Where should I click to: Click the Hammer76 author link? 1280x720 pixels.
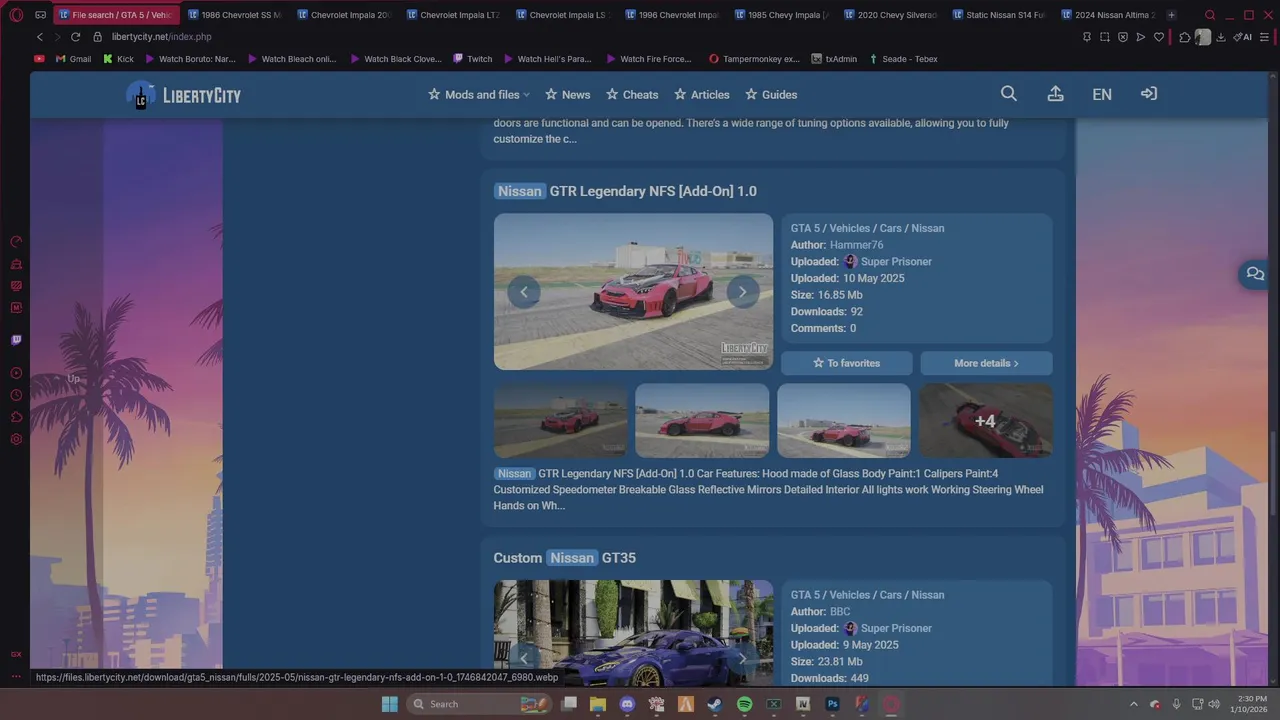856,245
